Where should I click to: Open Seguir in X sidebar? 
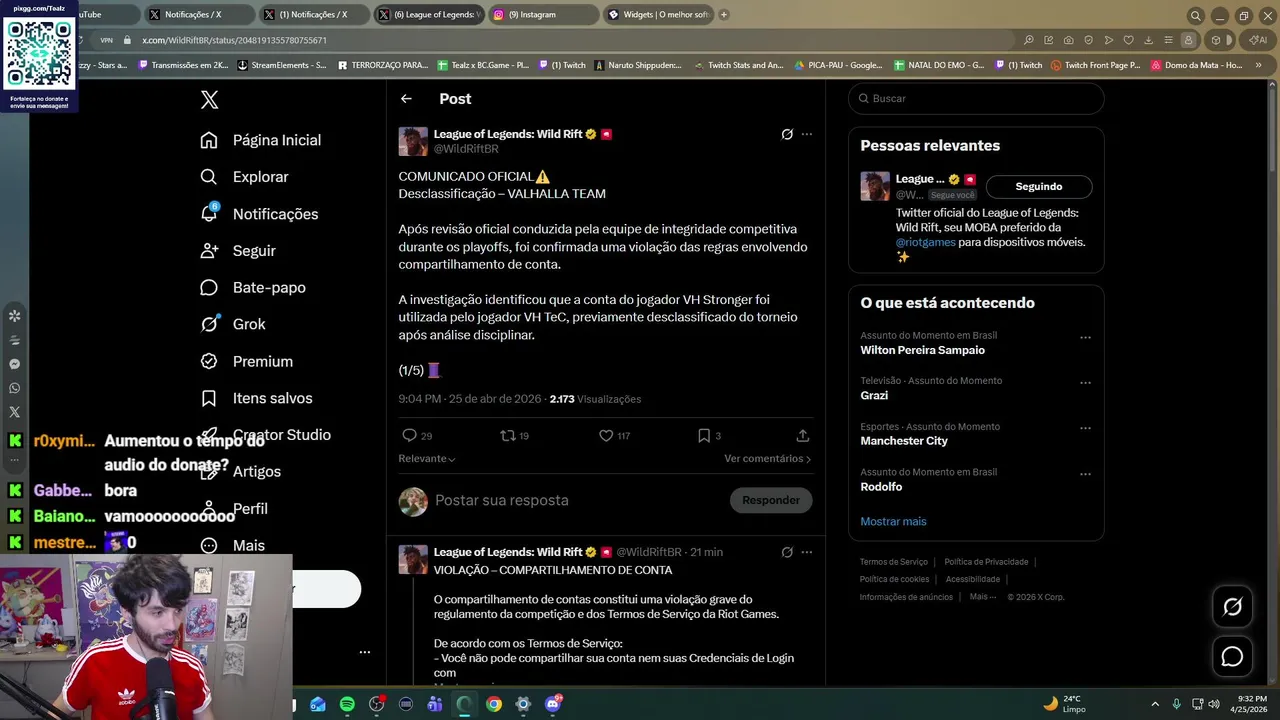click(237, 251)
